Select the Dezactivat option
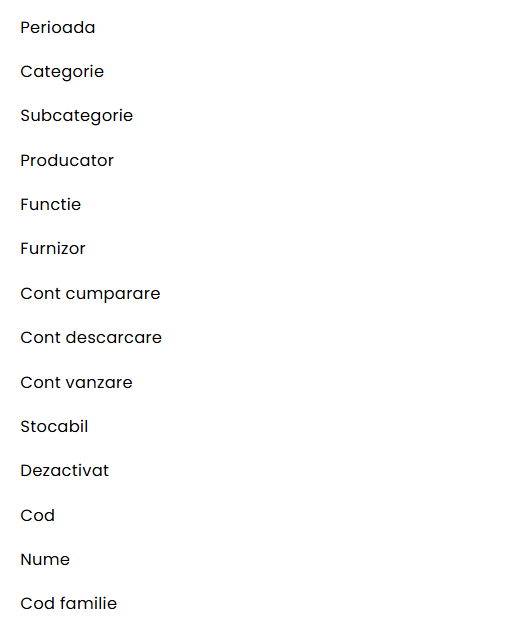 point(64,470)
